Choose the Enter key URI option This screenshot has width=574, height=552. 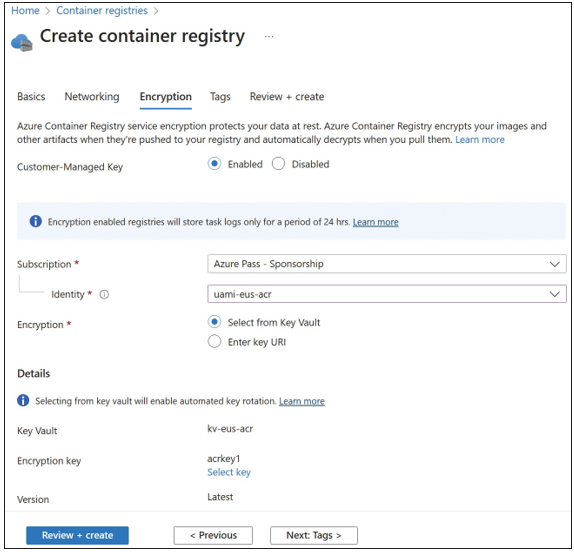click(214, 341)
